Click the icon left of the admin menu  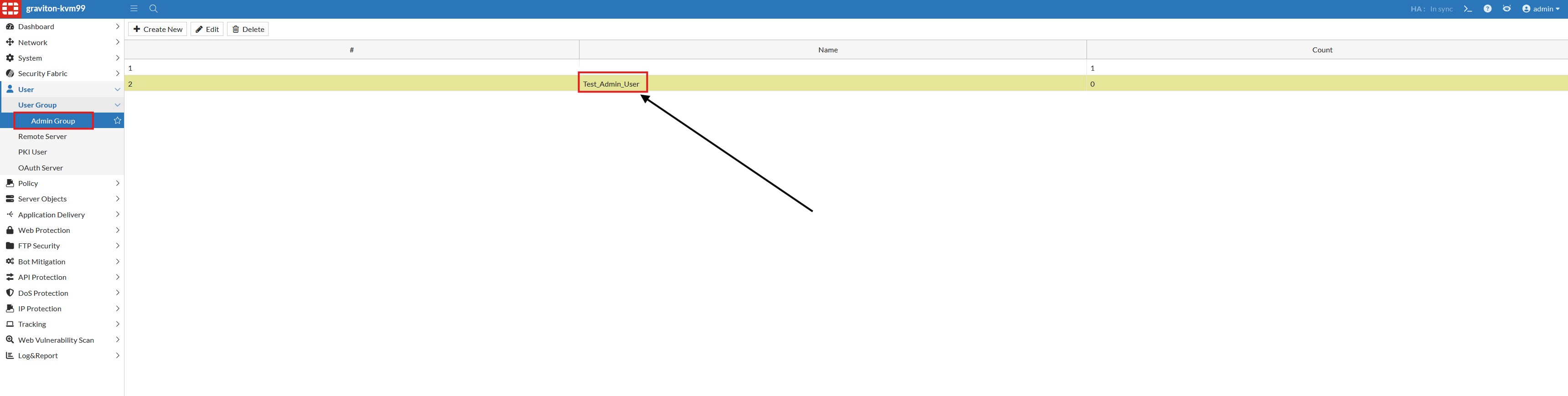(1506, 9)
